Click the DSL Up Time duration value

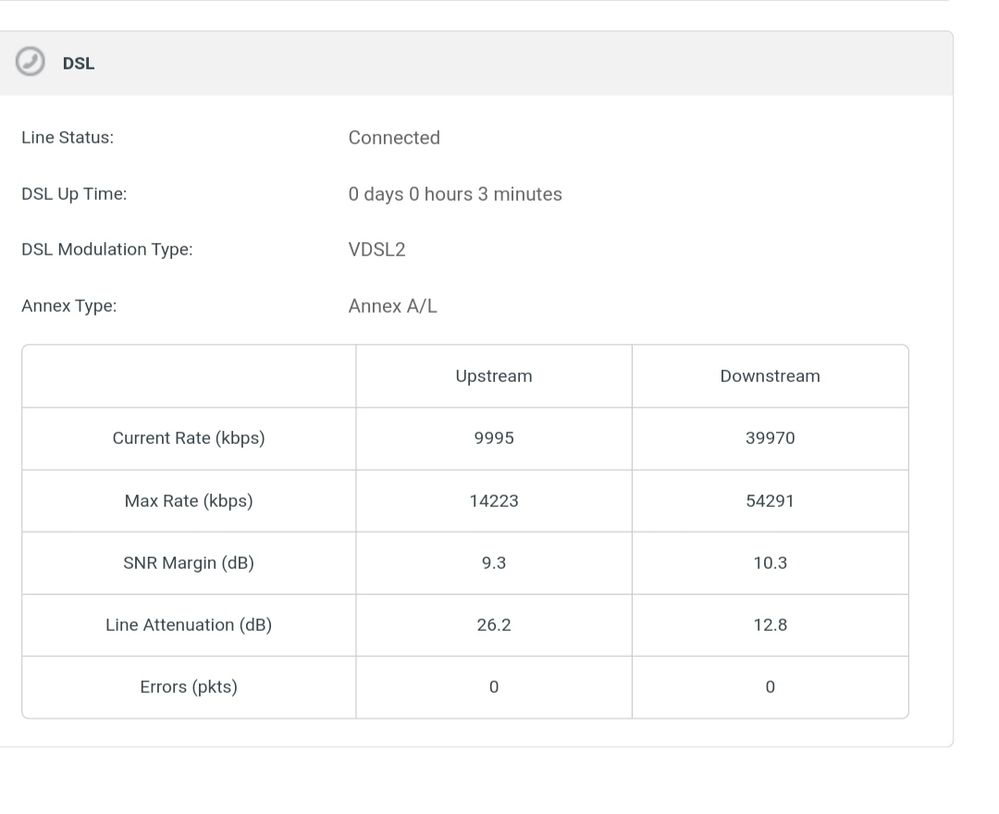pos(455,194)
